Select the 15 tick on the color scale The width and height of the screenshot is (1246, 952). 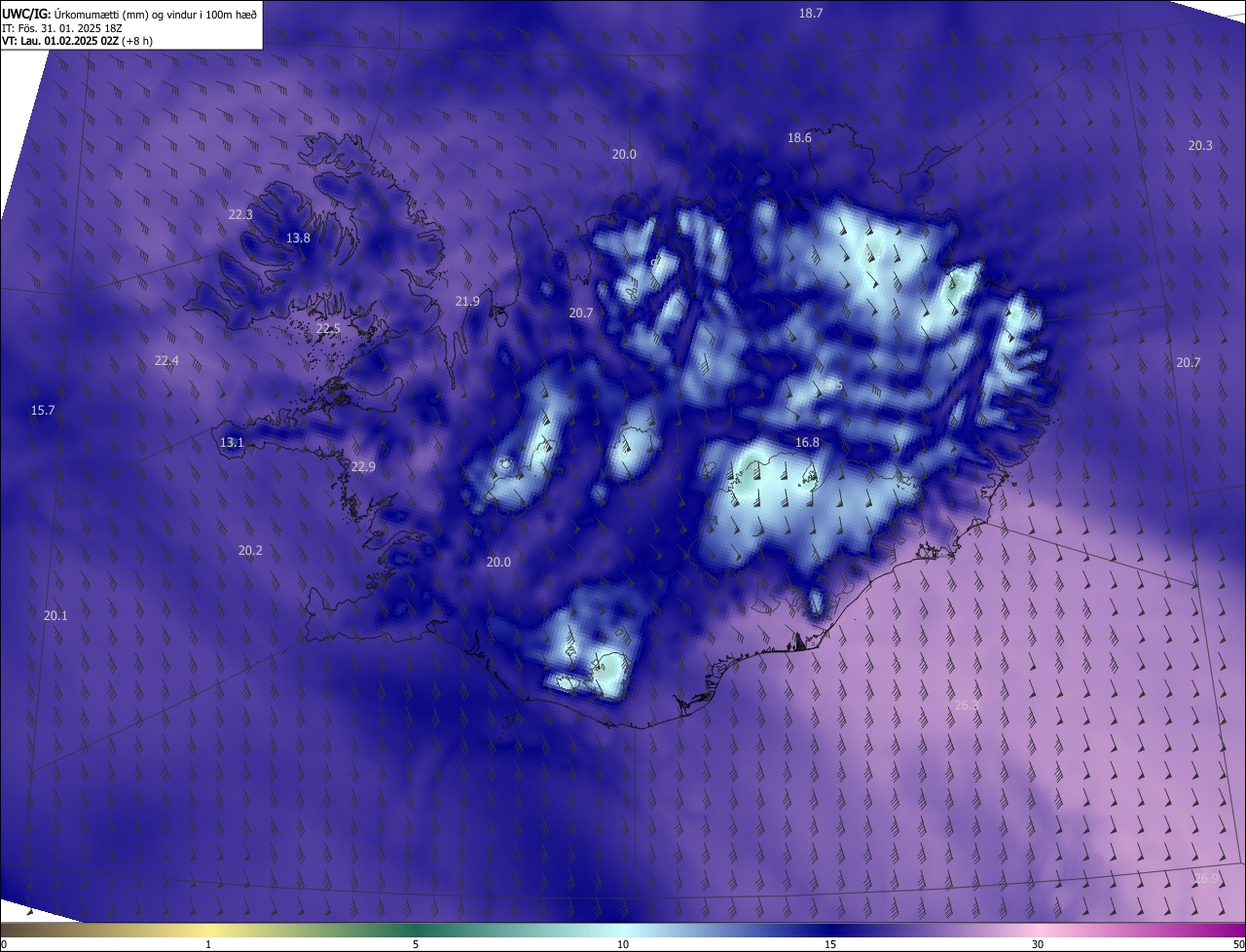pyautogui.click(x=830, y=945)
